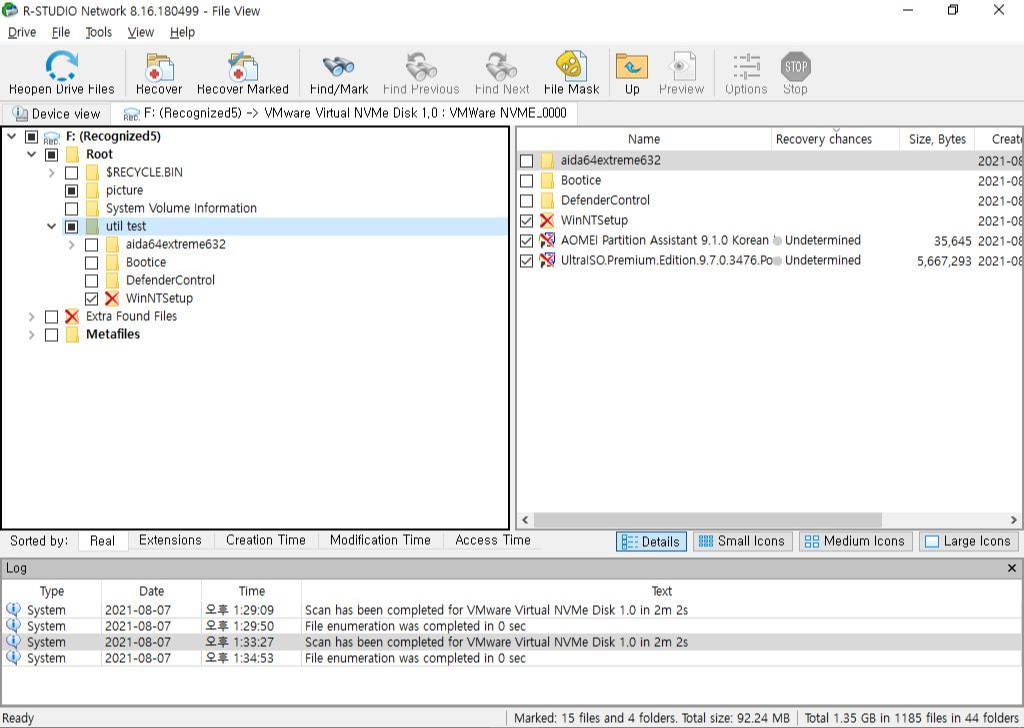Switch the file list to Small Icons view
Viewport: 1024px width, 728px height.
742,541
